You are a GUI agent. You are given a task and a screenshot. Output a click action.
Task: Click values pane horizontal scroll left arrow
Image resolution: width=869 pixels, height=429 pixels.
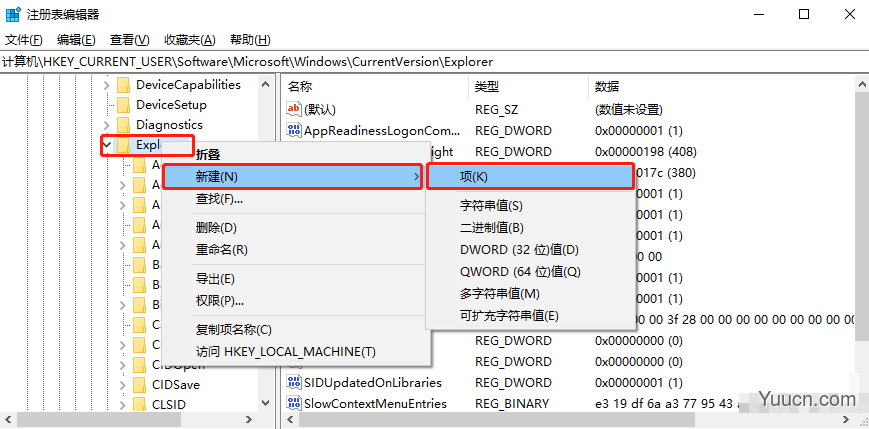289,420
